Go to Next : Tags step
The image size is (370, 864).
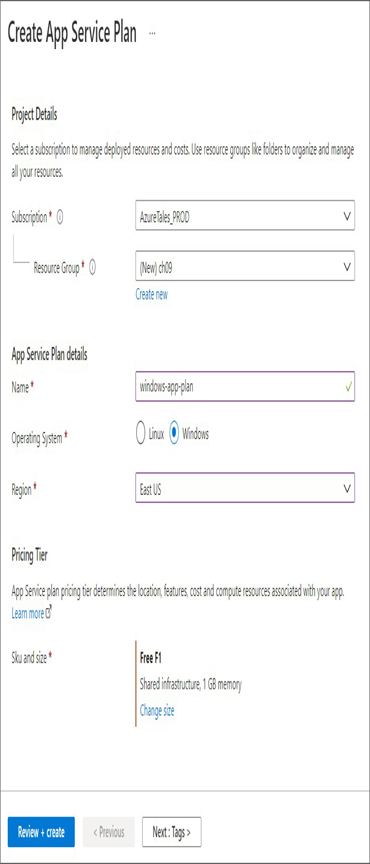point(171,832)
